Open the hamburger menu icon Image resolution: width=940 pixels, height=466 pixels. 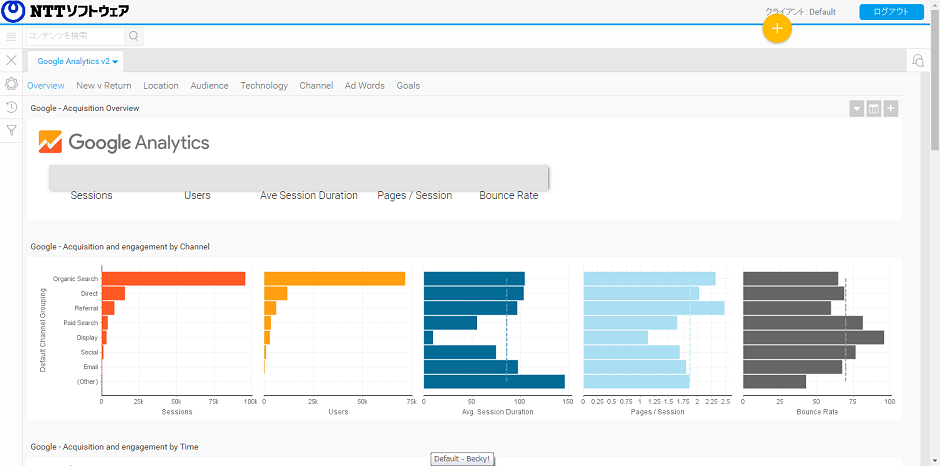coord(11,37)
